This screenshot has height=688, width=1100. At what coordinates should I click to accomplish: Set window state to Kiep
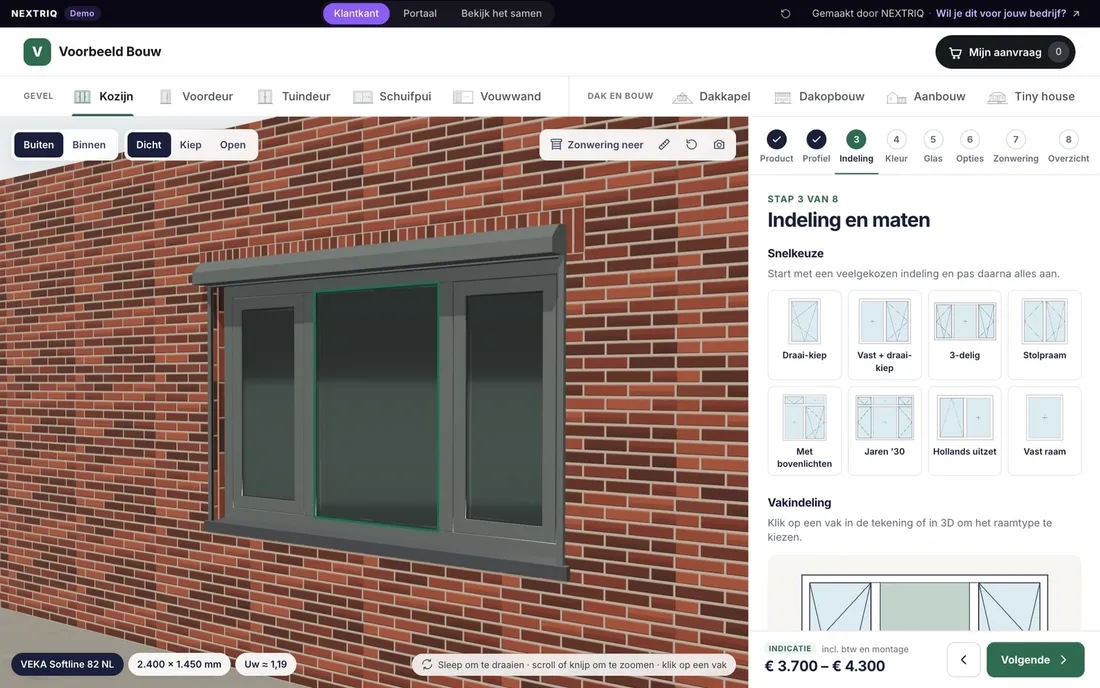pyautogui.click(x=190, y=144)
